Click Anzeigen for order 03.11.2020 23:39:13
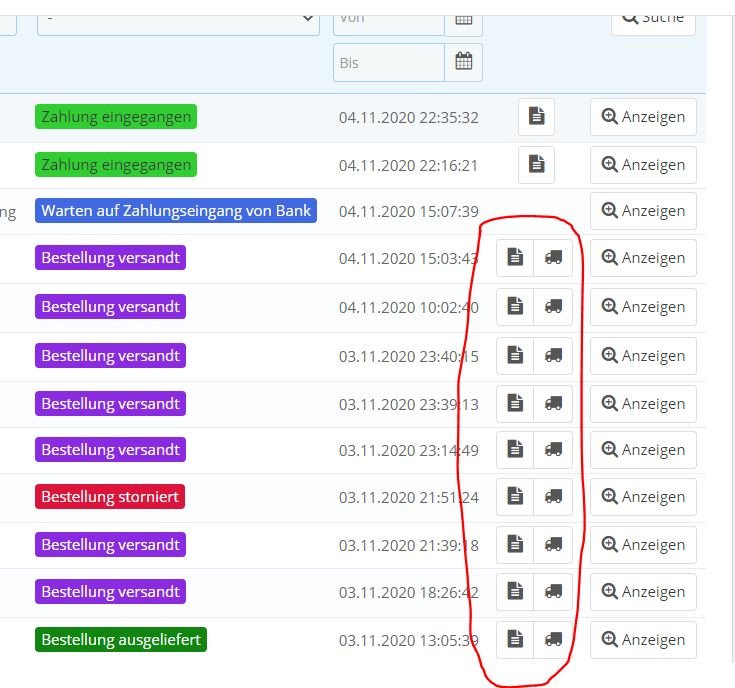Screen dimensions: 735x688 (643, 404)
